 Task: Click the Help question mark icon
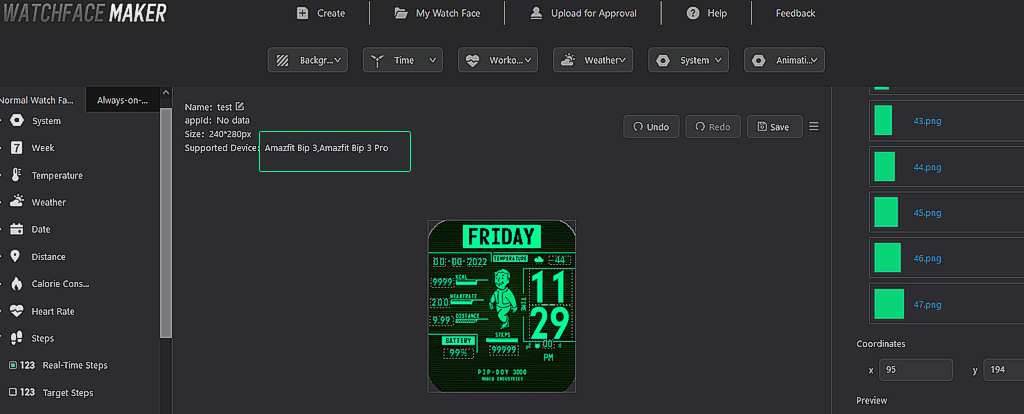[x=693, y=13]
